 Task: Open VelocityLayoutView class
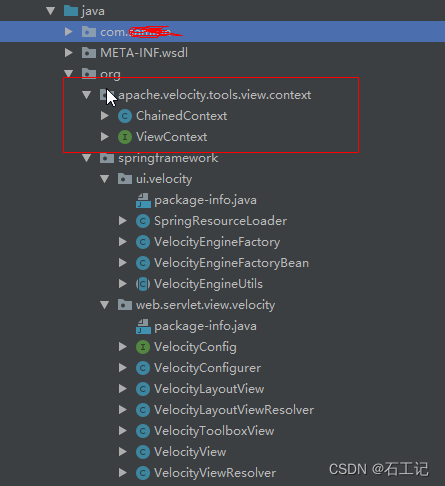click(x=209, y=389)
